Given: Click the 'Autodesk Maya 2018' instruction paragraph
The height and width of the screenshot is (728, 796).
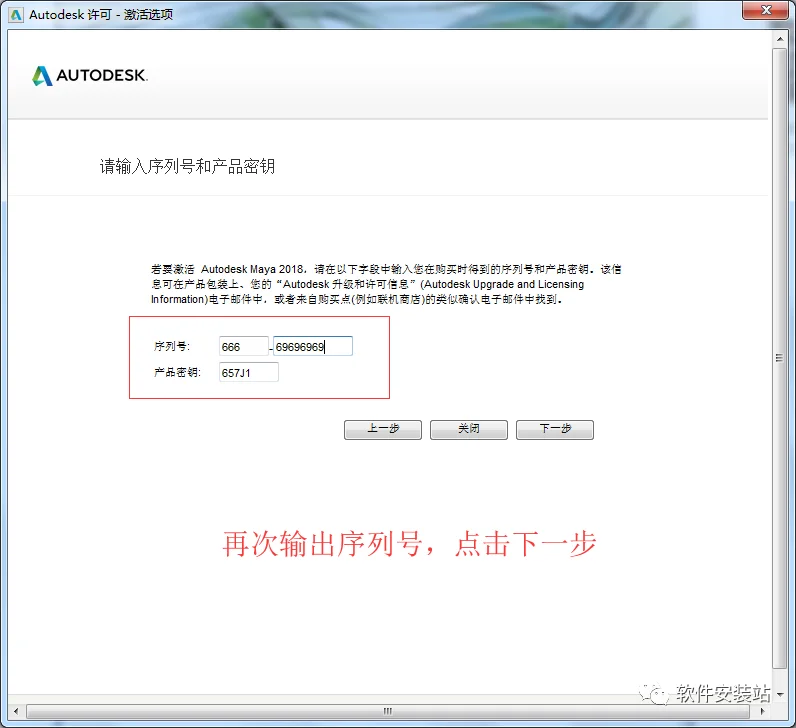Looking at the screenshot, I should 386,284.
